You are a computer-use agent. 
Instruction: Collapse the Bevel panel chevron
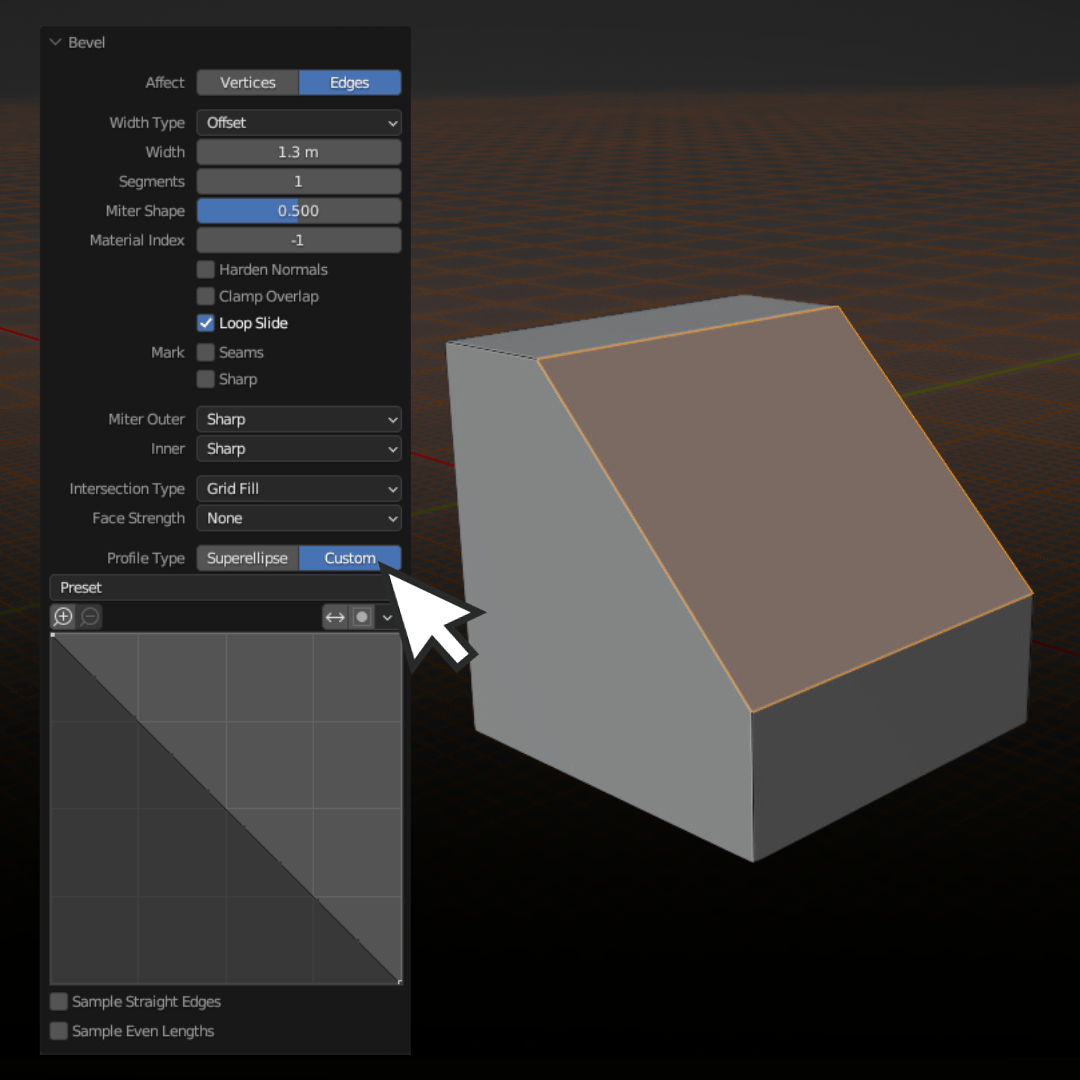(56, 43)
